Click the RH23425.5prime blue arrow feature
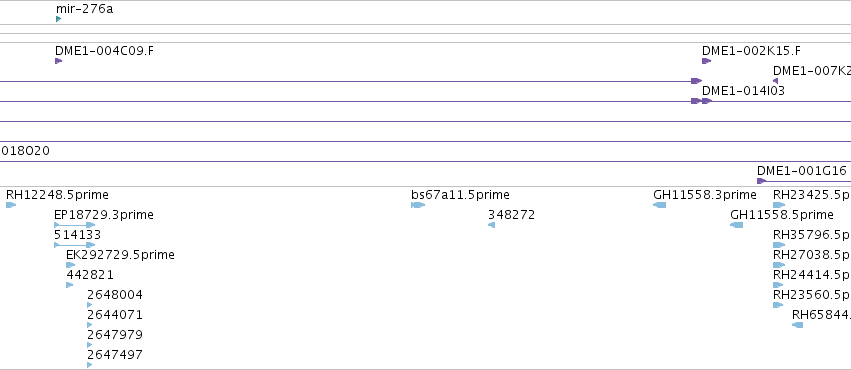The width and height of the screenshot is (851, 370). pyautogui.click(x=779, y=205)
